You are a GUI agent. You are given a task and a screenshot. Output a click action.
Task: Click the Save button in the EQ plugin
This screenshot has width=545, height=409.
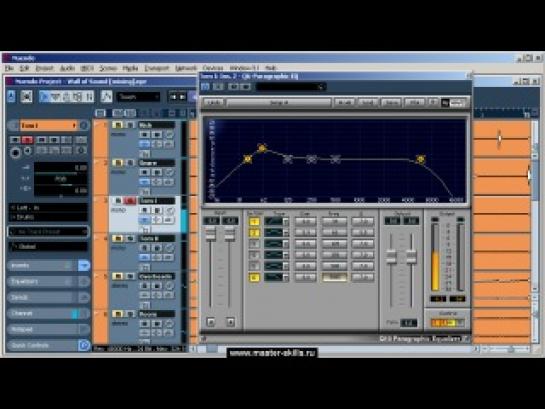pyautogui.click(x=391, y=103)
